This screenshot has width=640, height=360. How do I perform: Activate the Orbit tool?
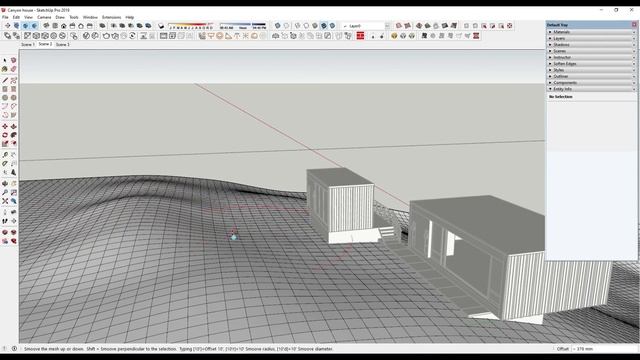(5, 183)
